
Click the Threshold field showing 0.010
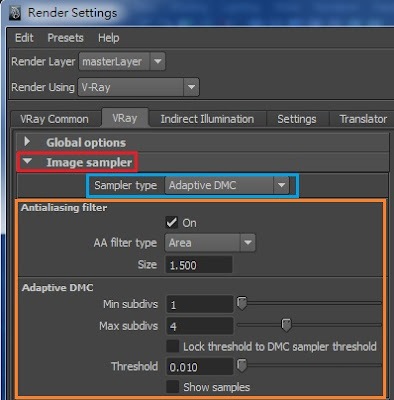(x=199, y=367)
